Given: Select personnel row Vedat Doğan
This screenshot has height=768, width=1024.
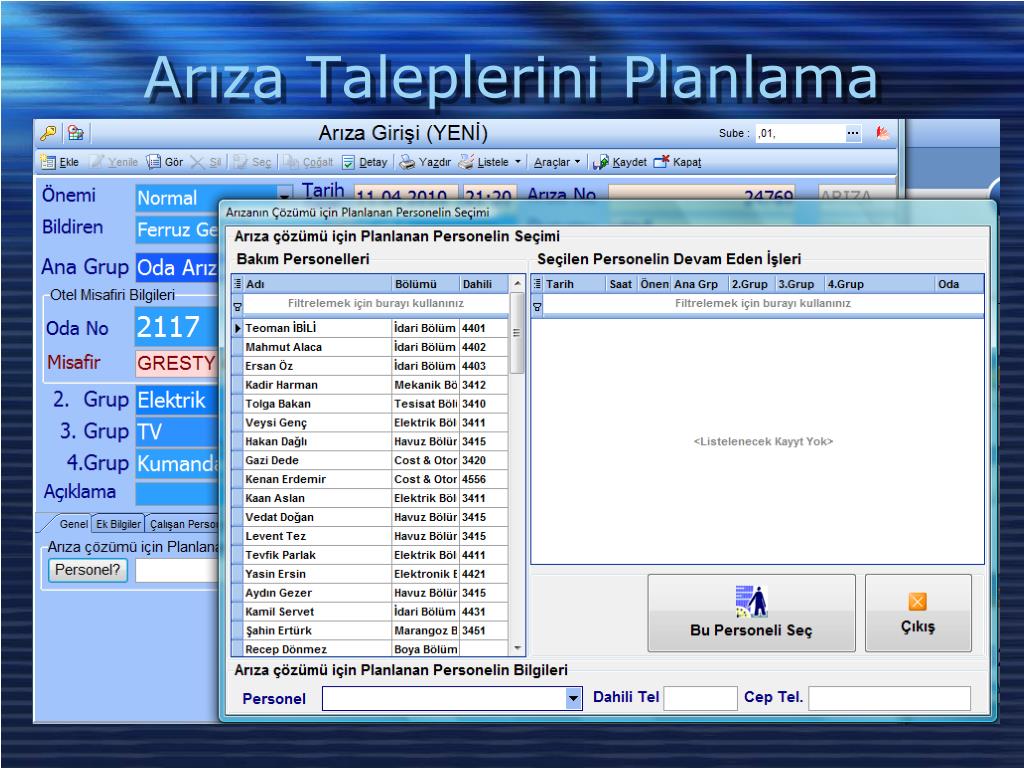Looking at the screenshot, I should tap(370, 517).
